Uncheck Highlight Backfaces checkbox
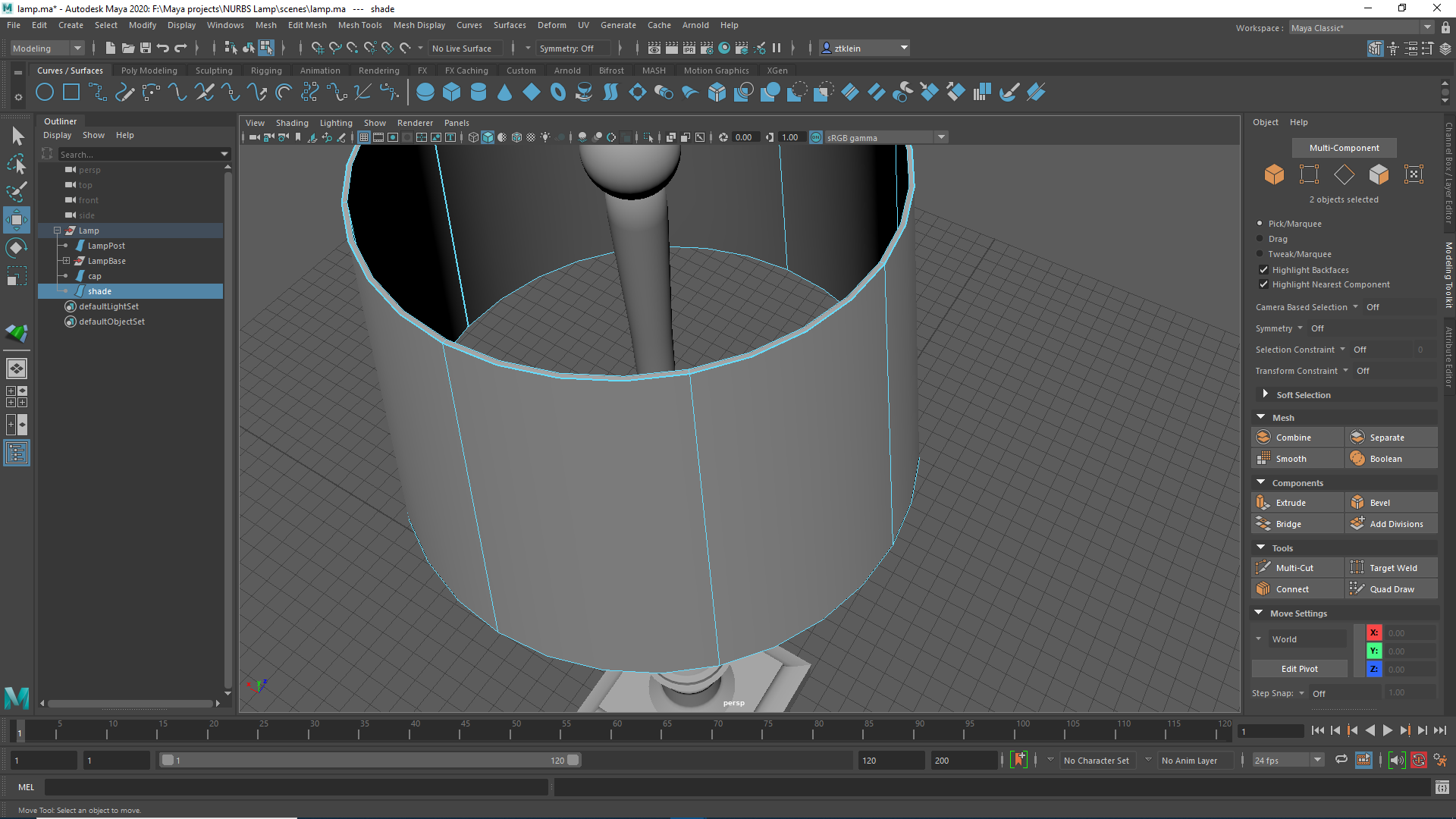This screenshot has height=819, width=1456. click(x=1263, y=270)
